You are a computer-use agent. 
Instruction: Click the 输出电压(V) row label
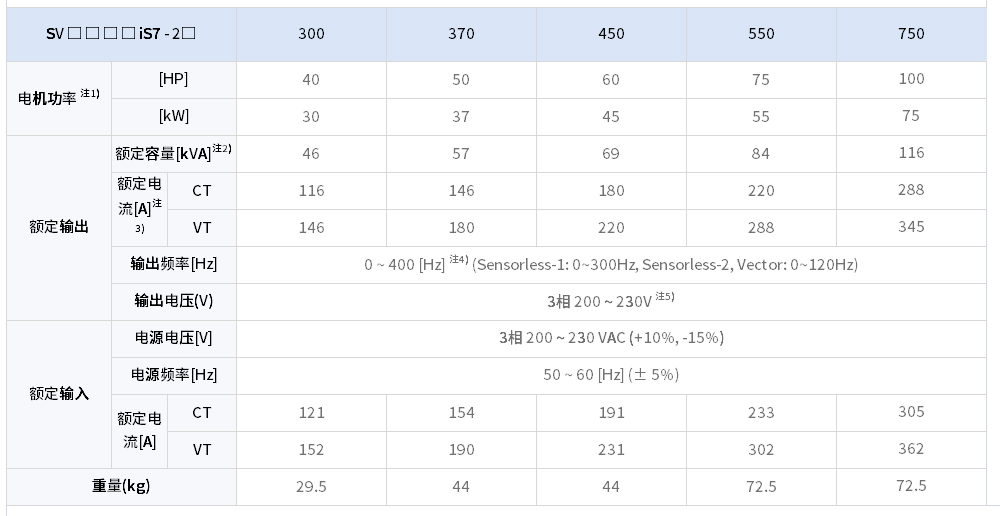[173, 302]
